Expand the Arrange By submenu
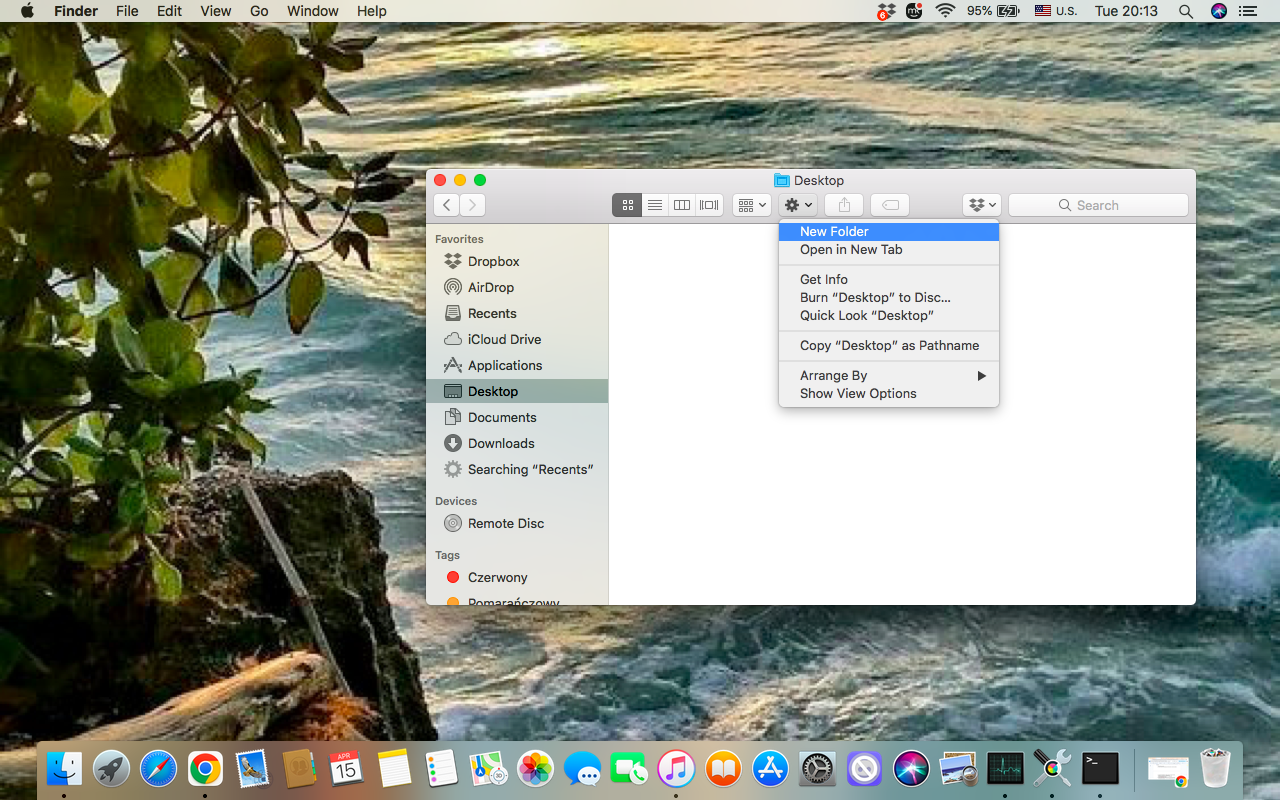This screenshot has width=1280, height=800. point(889,375)
